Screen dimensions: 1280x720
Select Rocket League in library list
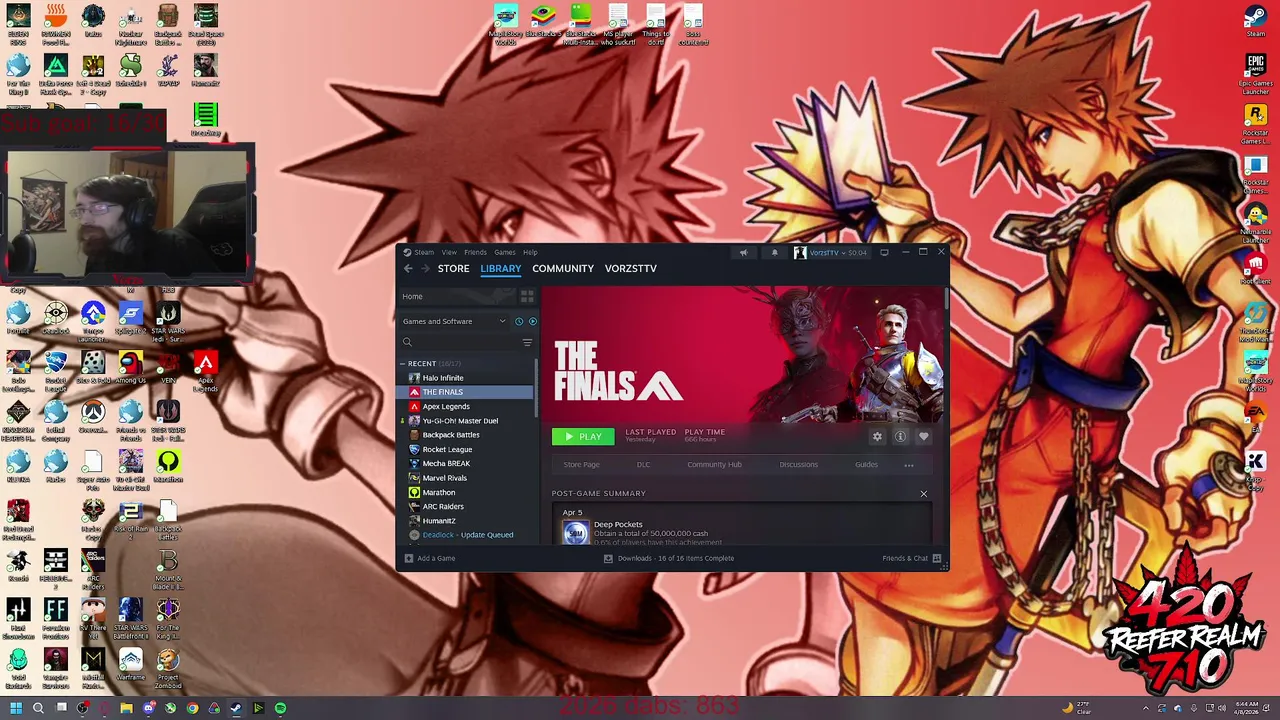467,449
